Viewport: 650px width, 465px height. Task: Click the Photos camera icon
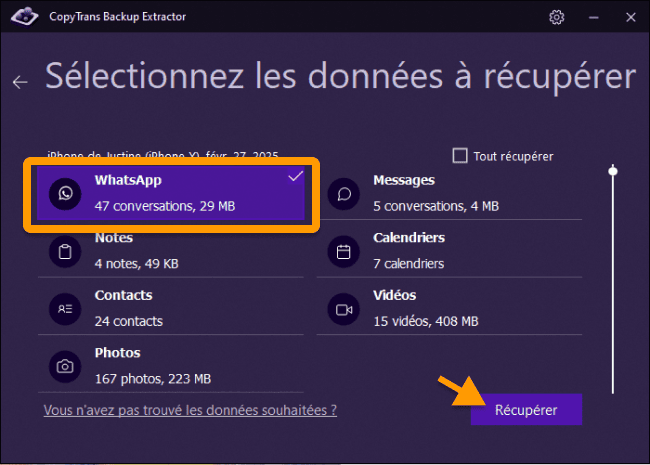pos(65,366)
